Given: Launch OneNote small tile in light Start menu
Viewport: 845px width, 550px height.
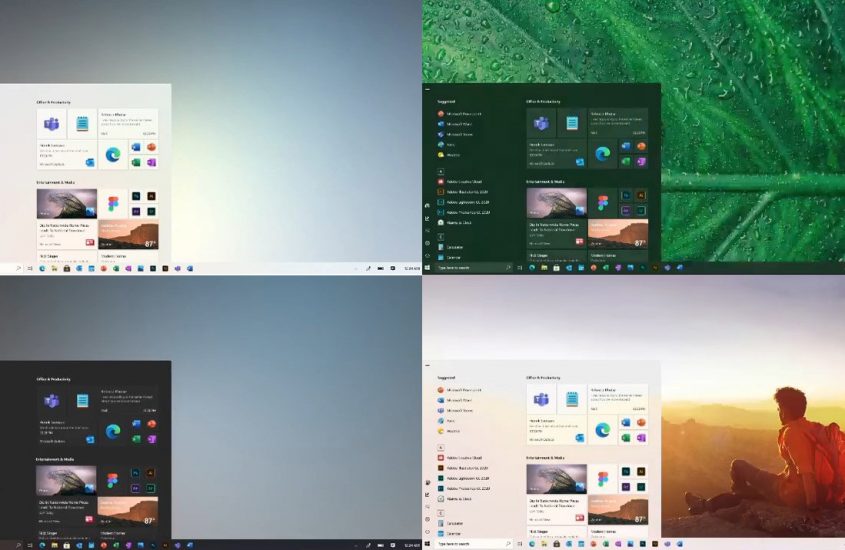Looking at the screenshot, I should [x=151, y=162].
